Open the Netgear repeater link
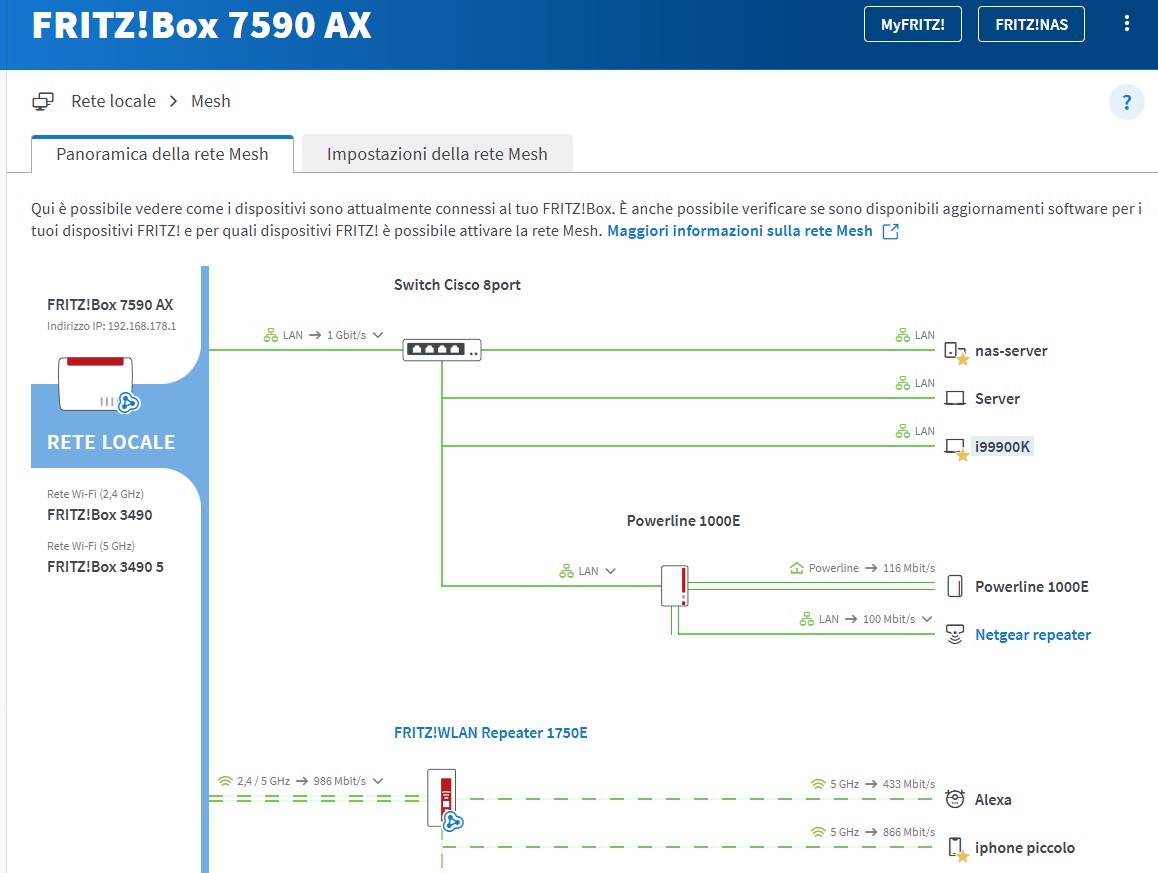 1032,634
